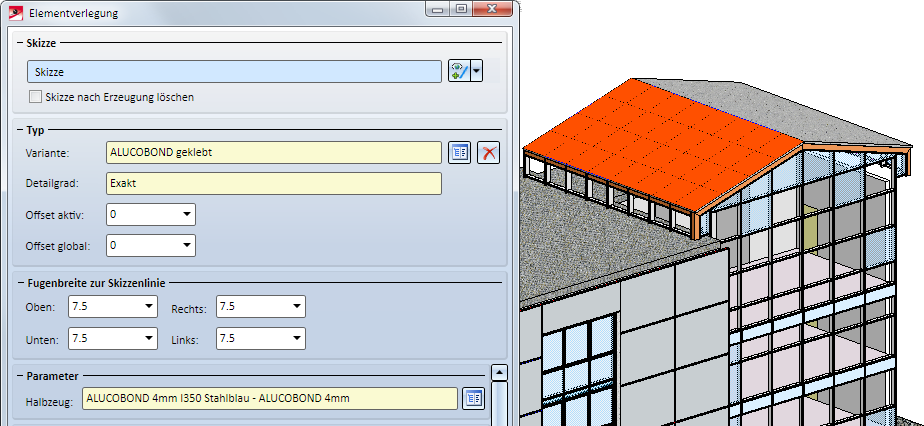Click the Halbzeug catalogue icon
The width and height of the screenshot is (924, 426).
coord(473,398)
